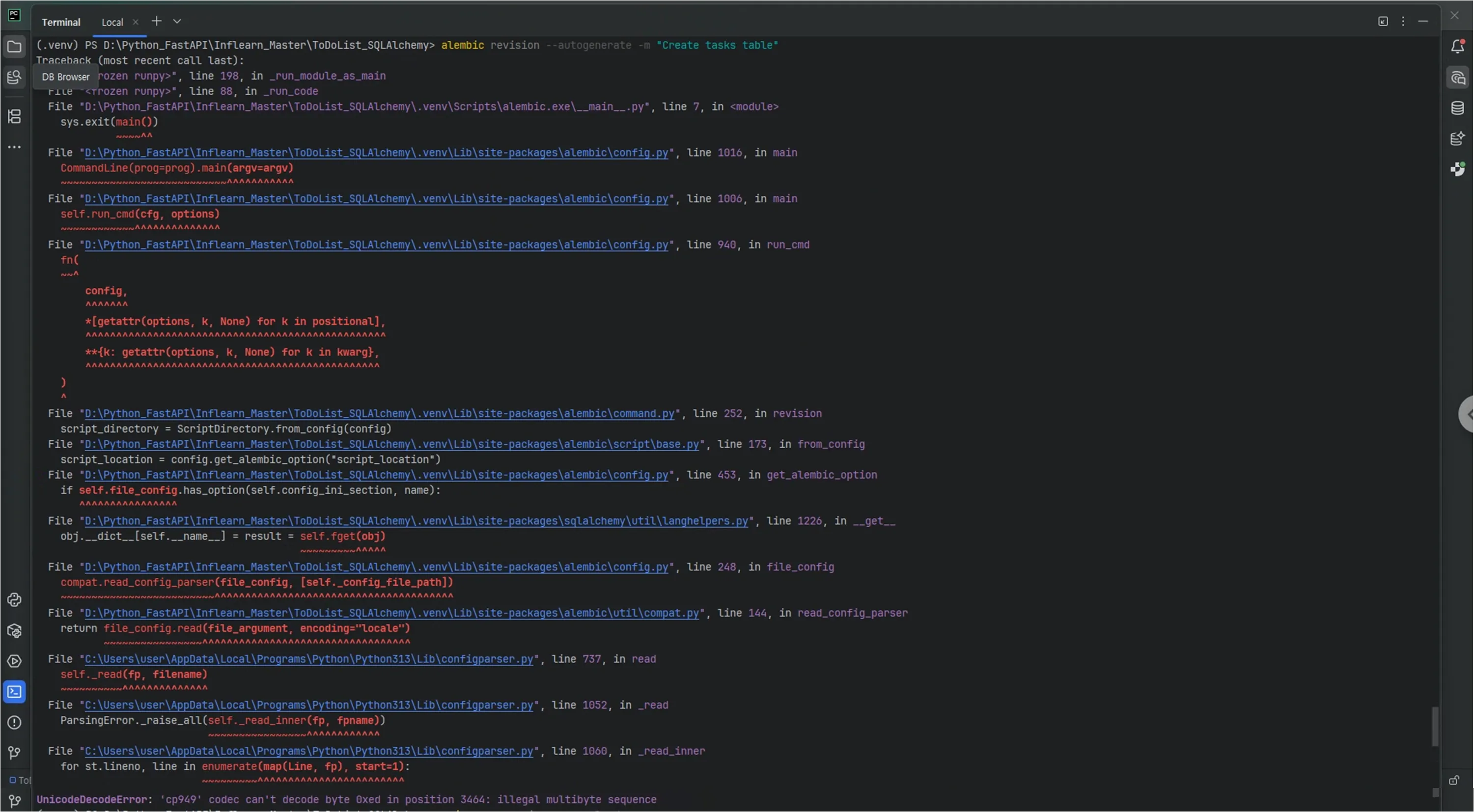Open configparser.py link at line 1052
Screen dimensions: 1474x812
(309, 705)
